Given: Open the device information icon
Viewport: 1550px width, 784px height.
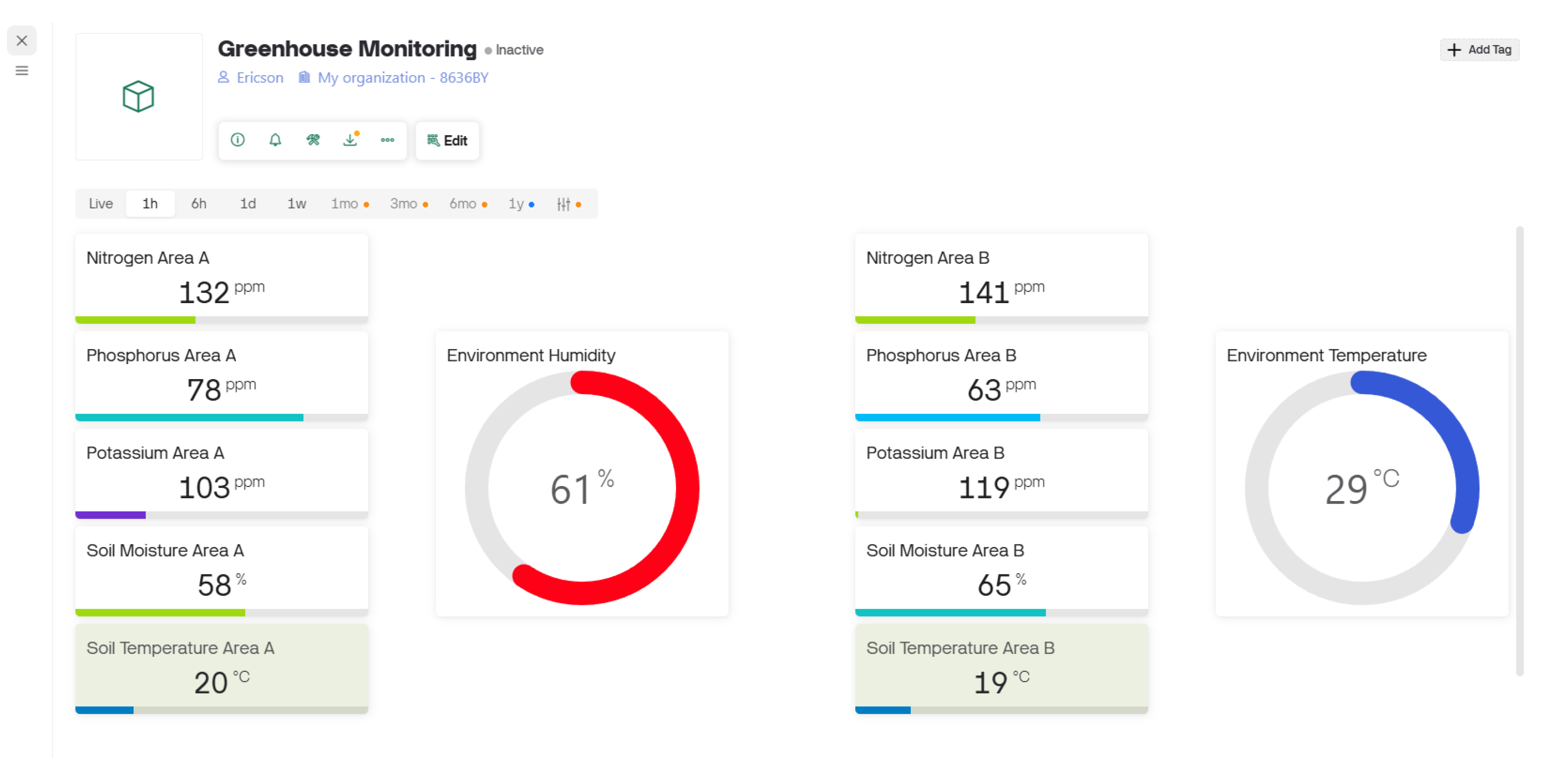Looking at the screenshot, I should [238, 140].
